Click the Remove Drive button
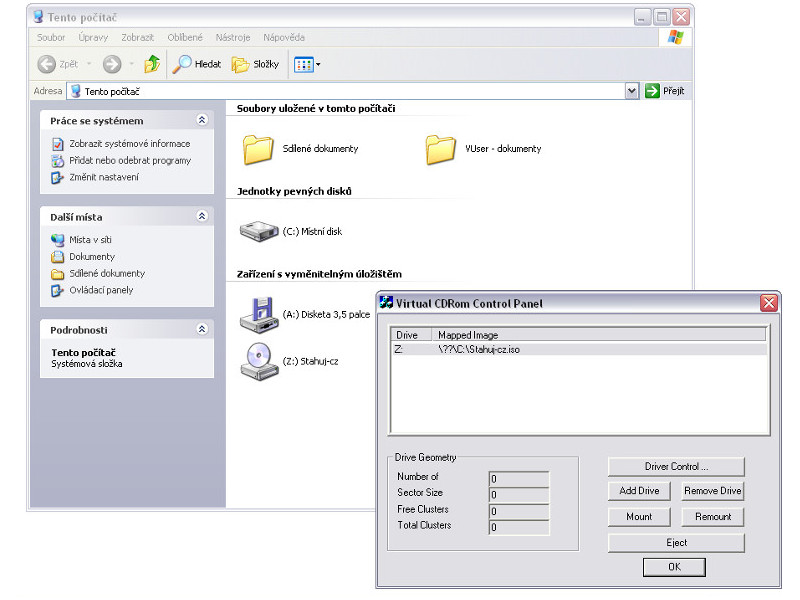The image size is (800, 600). 713,491
